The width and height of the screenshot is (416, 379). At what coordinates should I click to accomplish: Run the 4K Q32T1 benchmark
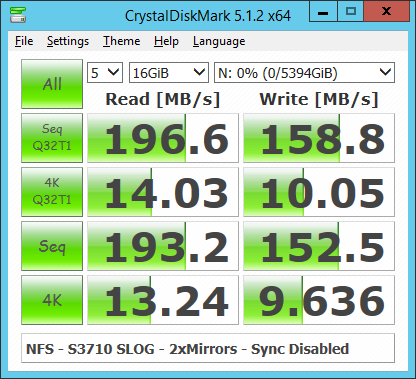point(52,192)
